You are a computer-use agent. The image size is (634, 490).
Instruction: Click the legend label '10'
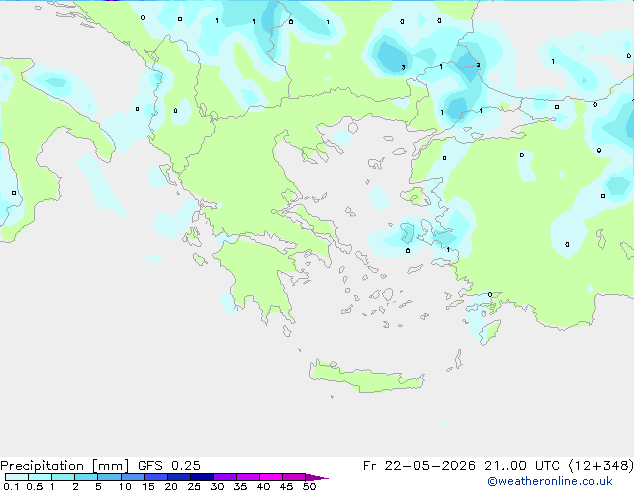(x=125, y=486)
